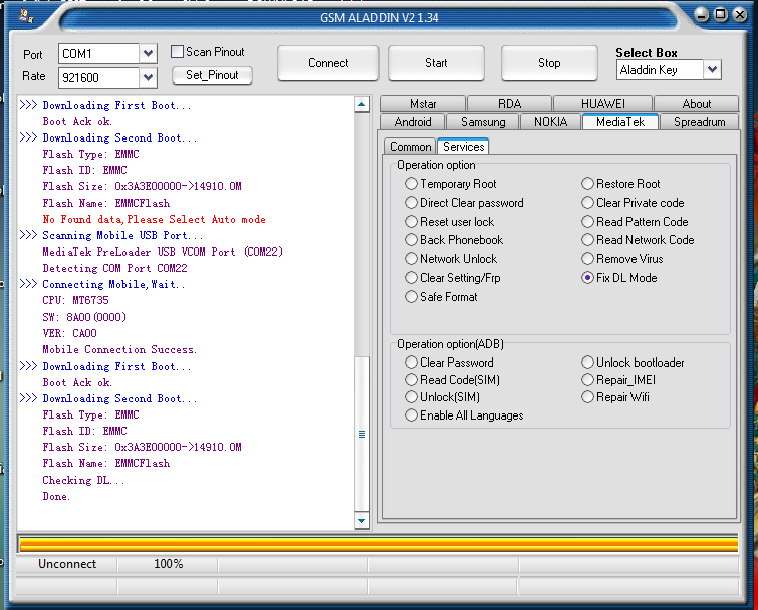Switch to the Spreadrum tab

[700, 122]
